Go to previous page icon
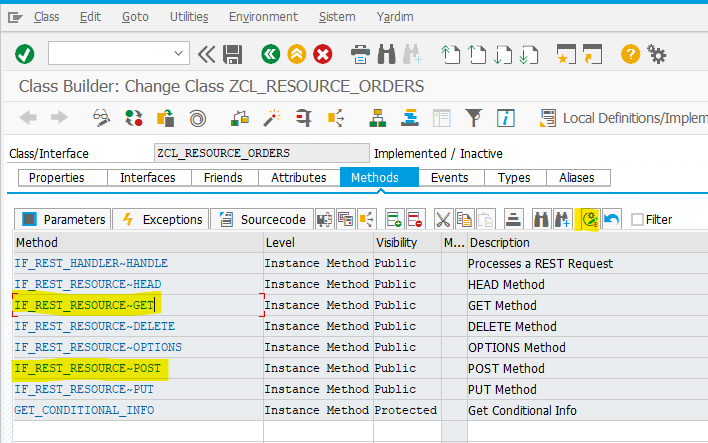 coord(476,54)
